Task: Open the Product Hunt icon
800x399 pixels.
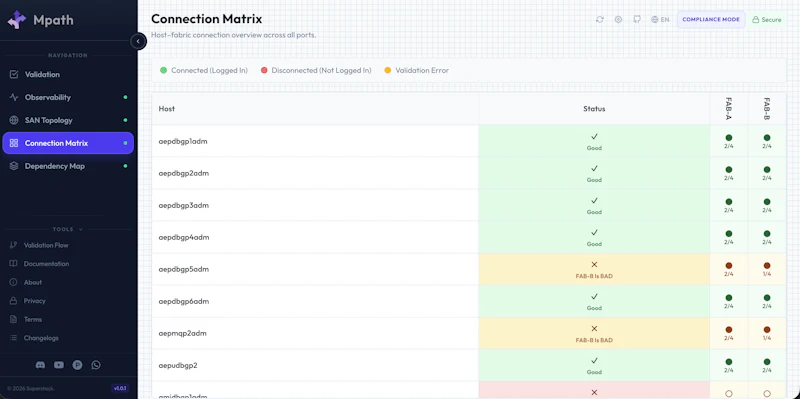Action: [x=78, y=365]
